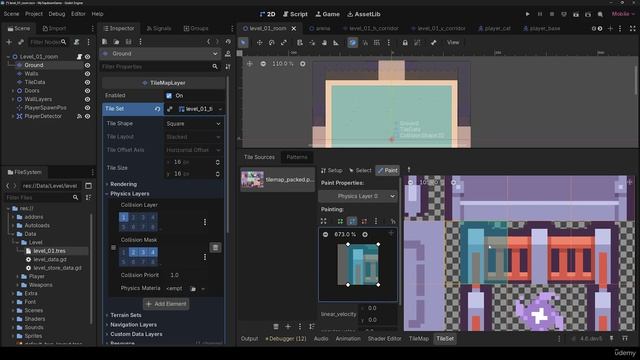Switch TileSet editor to Setup mode
640x360 pixels.
pos(331,170)
